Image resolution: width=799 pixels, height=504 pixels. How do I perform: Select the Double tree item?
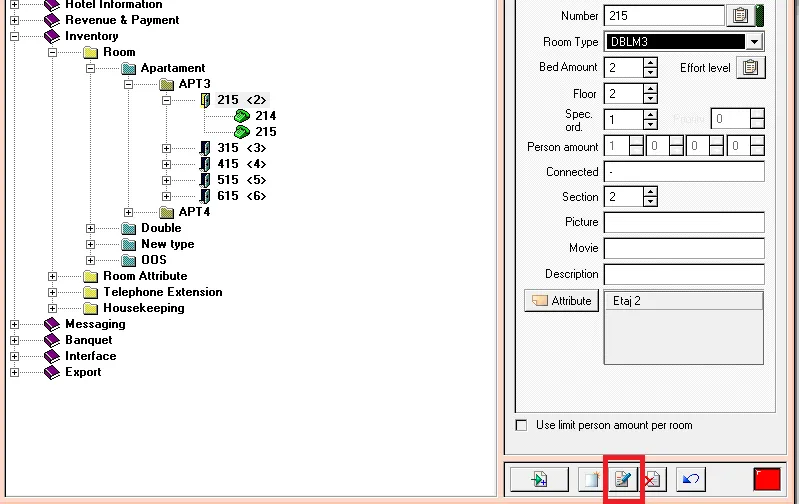click(161, 228)
